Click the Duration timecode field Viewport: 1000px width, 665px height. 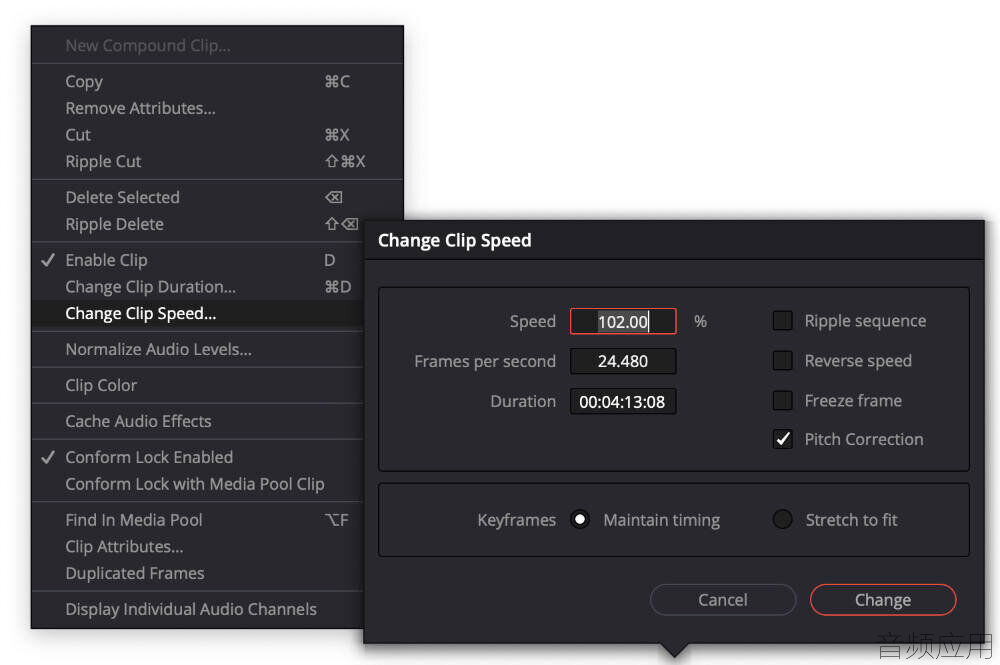(x=623, y=402)
